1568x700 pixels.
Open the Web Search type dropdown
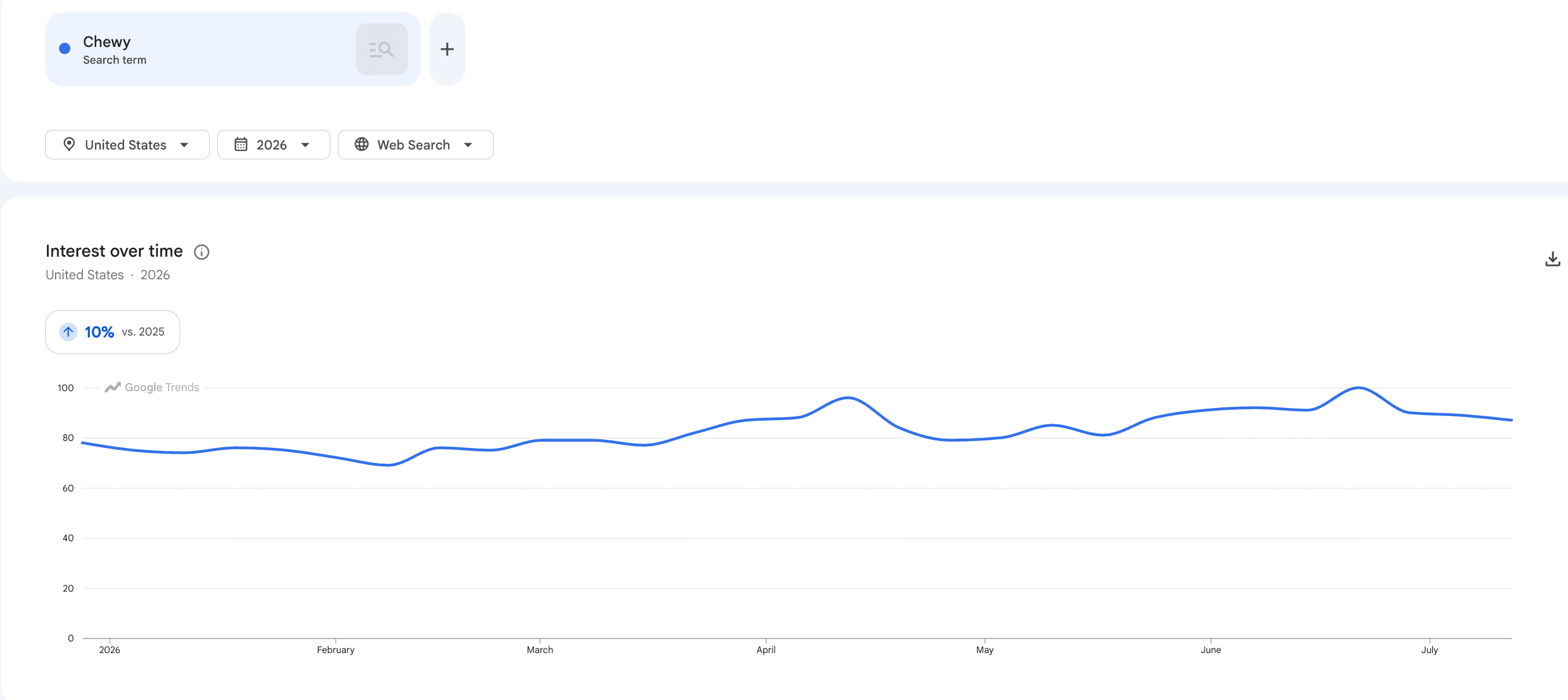415,144
